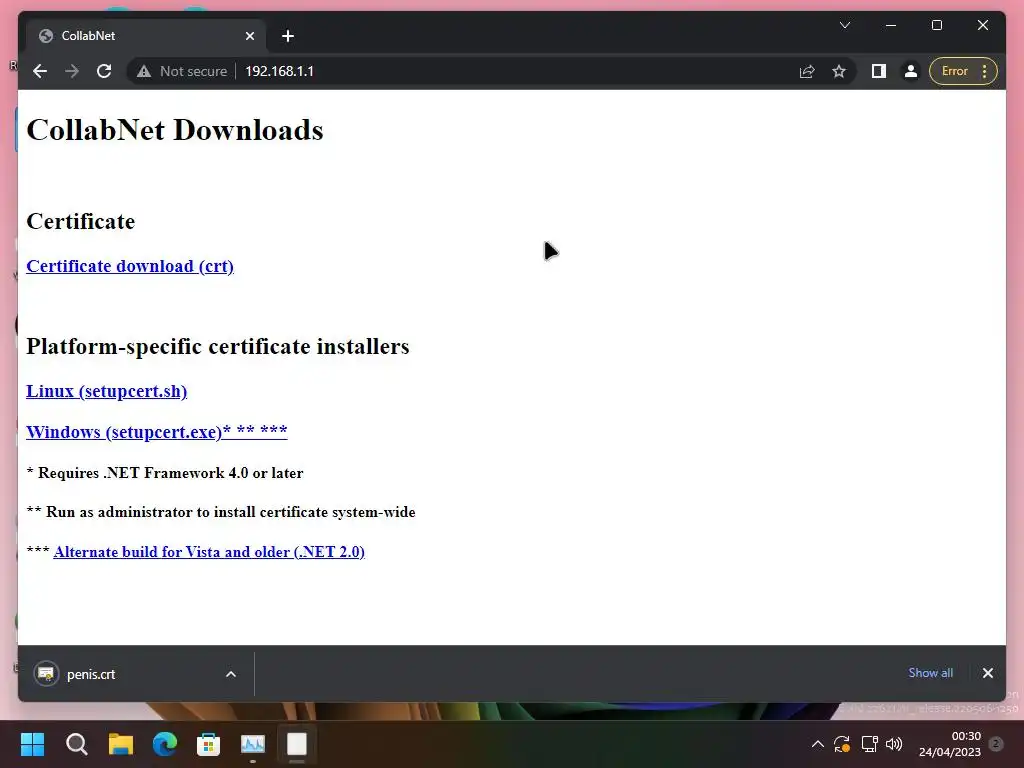This screenshot has width=1024, height=768.
Task: Open Microsoft Store from taskbar
Action: pos(208,744)
